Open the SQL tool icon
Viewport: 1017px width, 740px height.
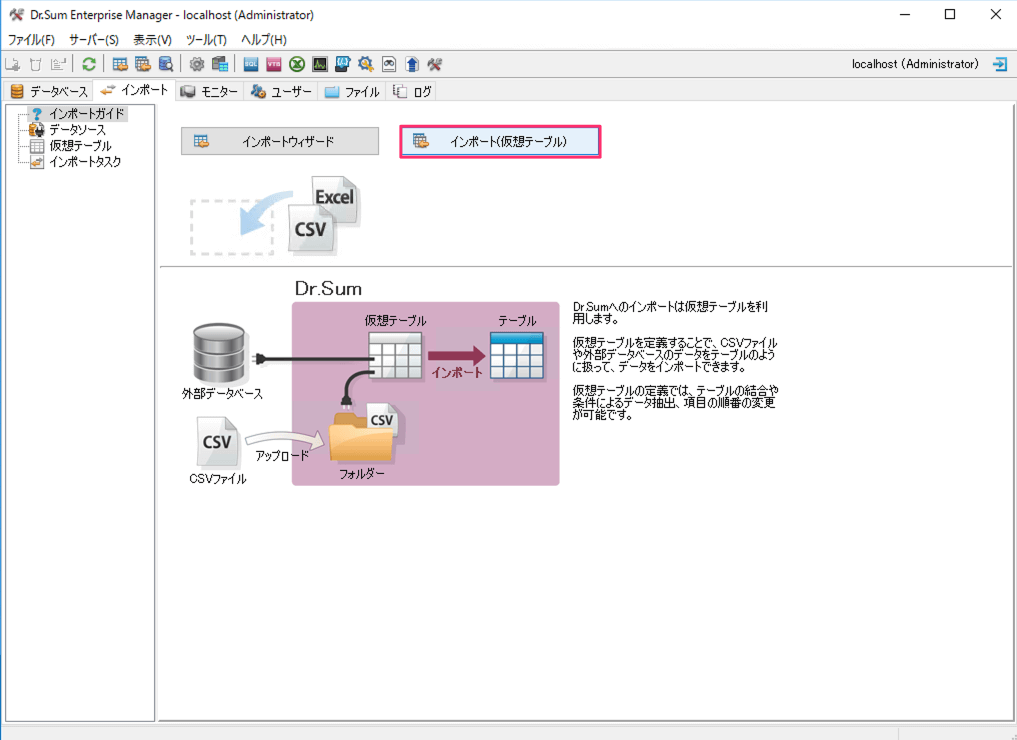click(251, 64)
